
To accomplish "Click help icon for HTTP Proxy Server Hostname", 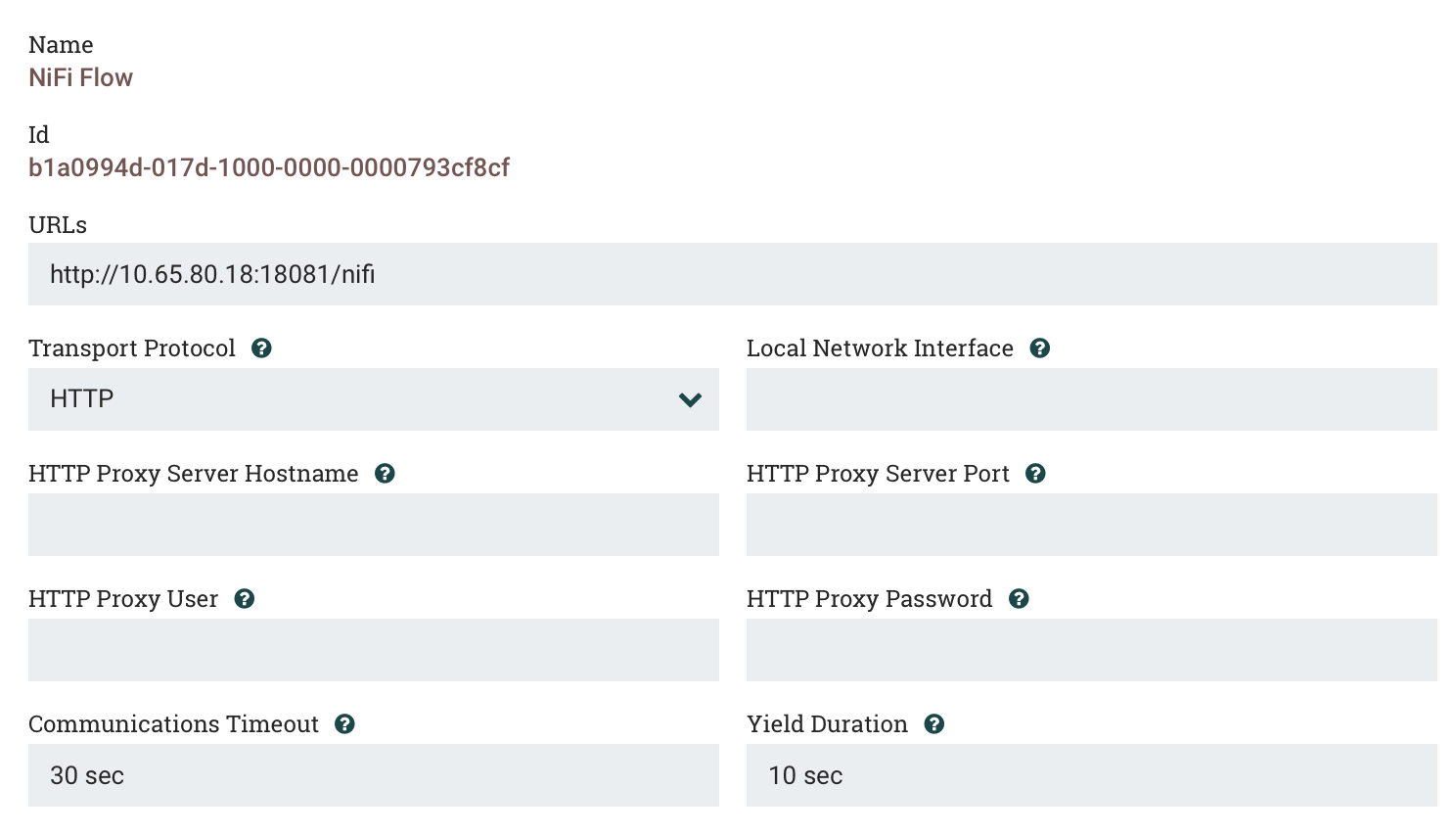I will coord(386,474).
